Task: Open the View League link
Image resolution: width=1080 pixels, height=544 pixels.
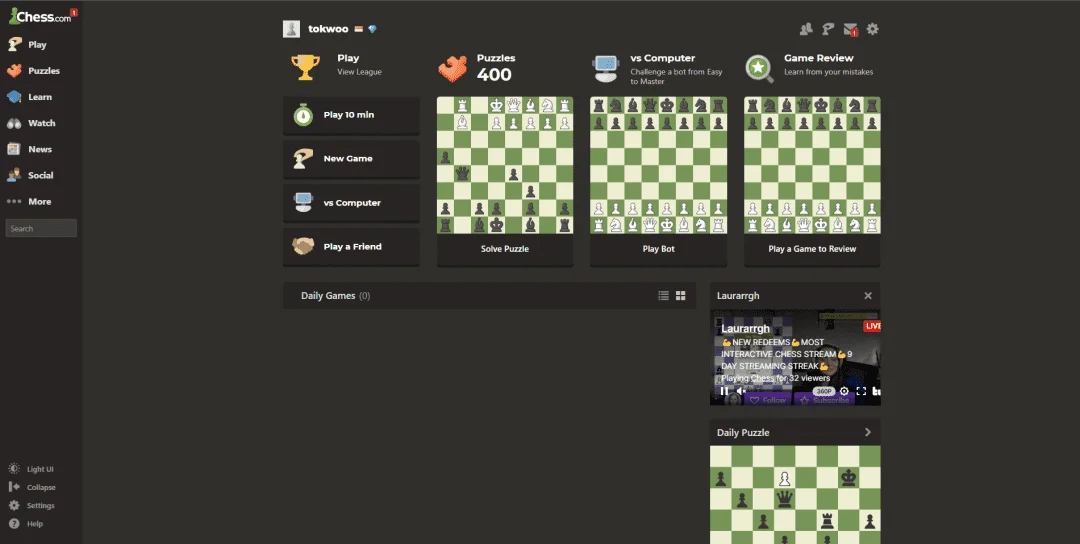Action: [360, 72]
